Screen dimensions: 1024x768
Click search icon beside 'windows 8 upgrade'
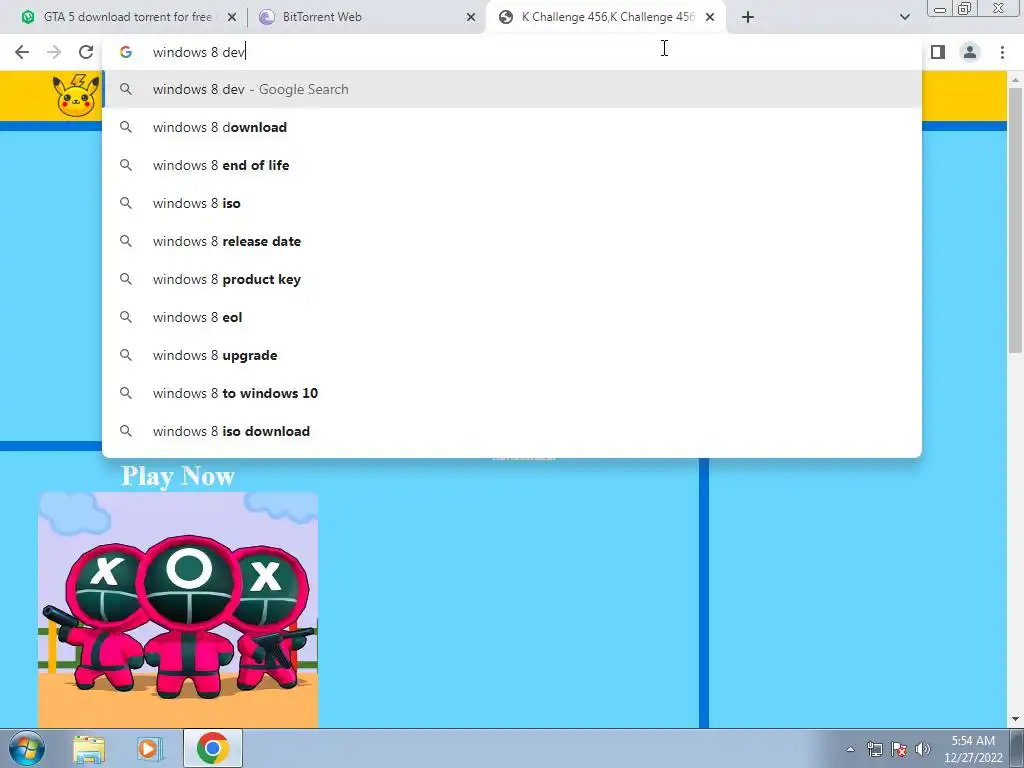pos(125,355)
